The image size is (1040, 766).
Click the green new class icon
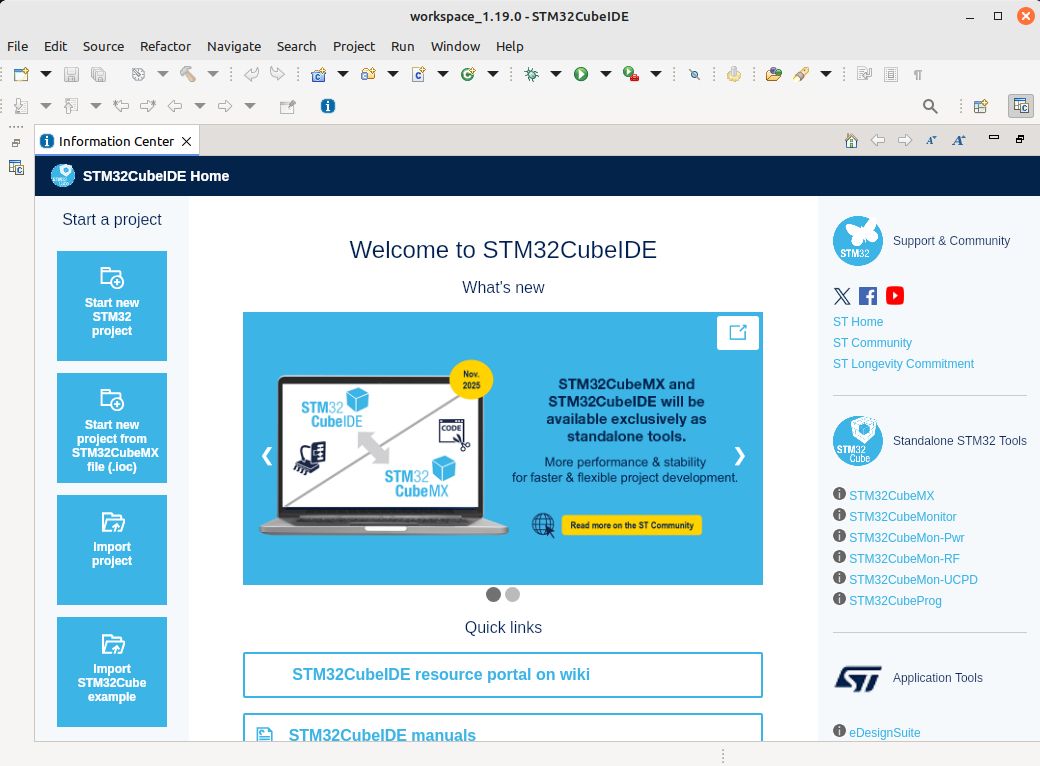pyautogui.click(x=468, y=74)
